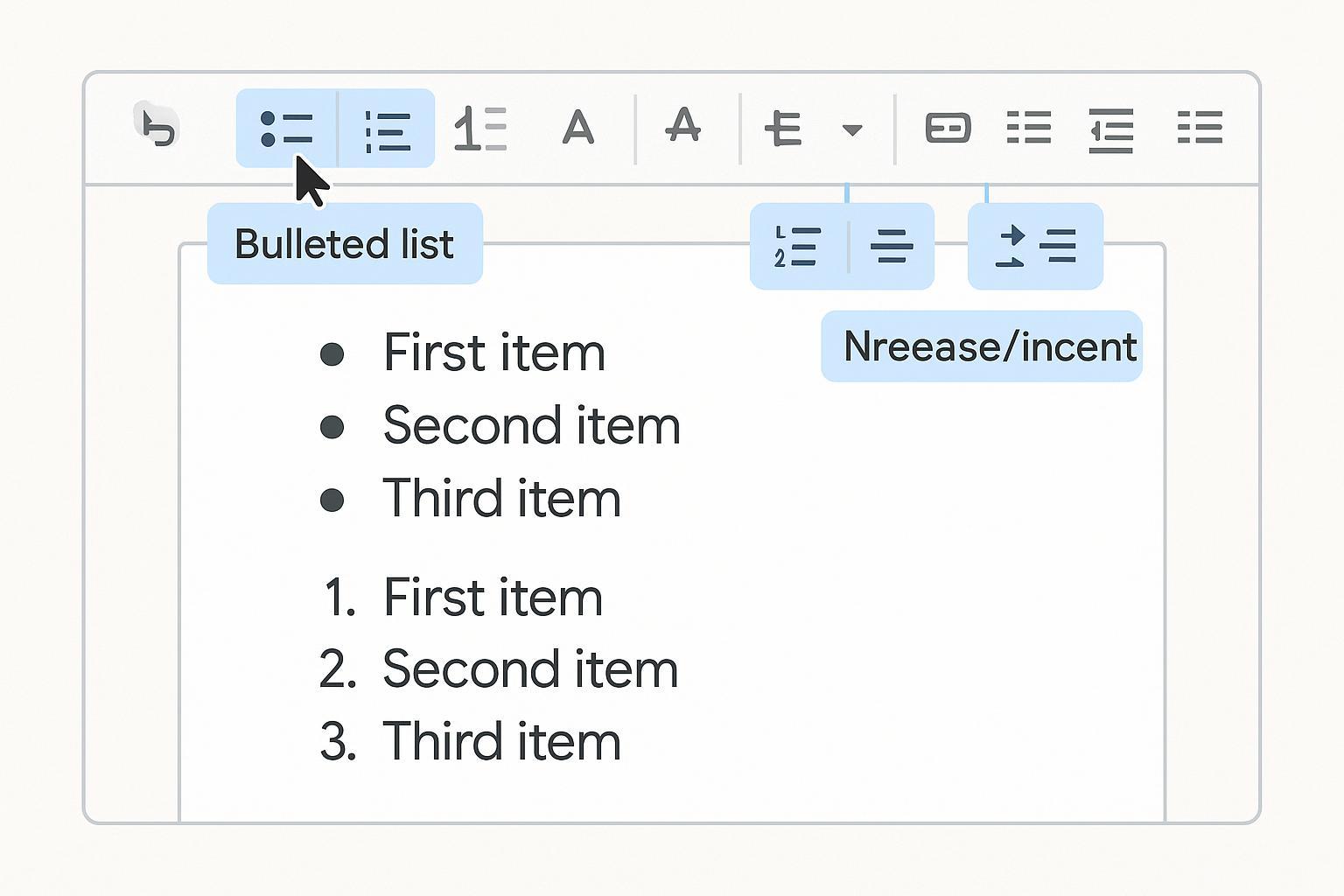Toggle the bulleted list button
The image size is (1344, 896).
pyautogui.click(x=286, y=129)
